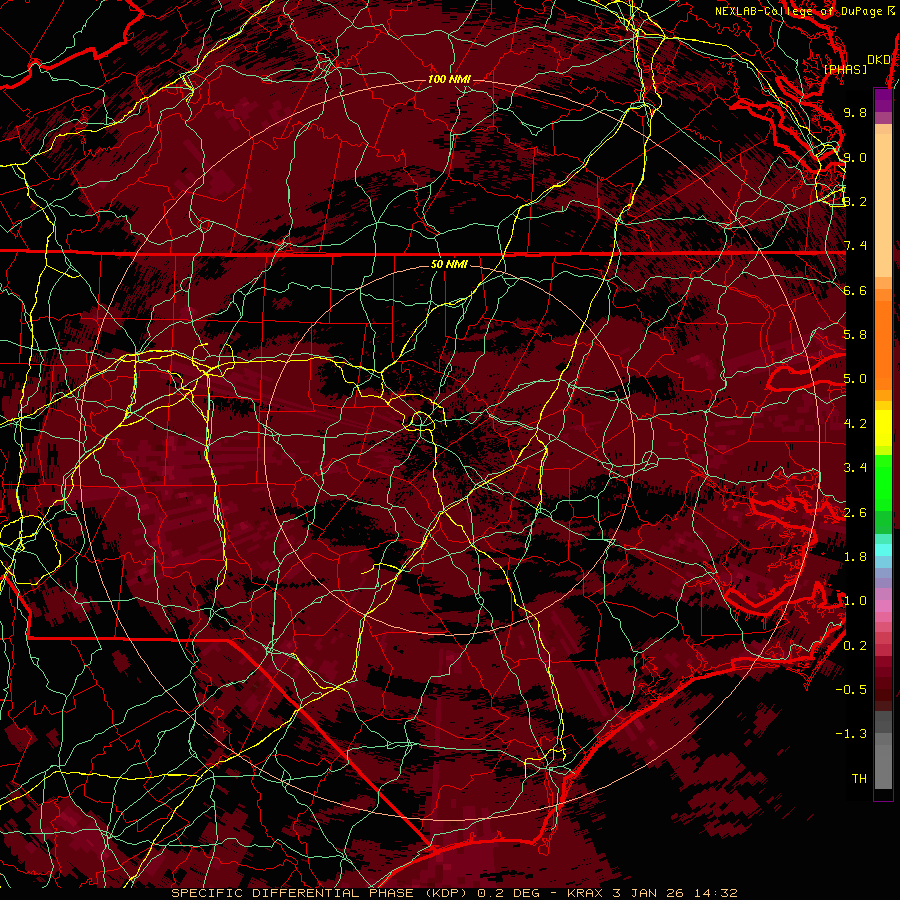Viewport: 900px width, 900px height.
Task: Click the 1.0 value on color scale
Action: (855, 601)
